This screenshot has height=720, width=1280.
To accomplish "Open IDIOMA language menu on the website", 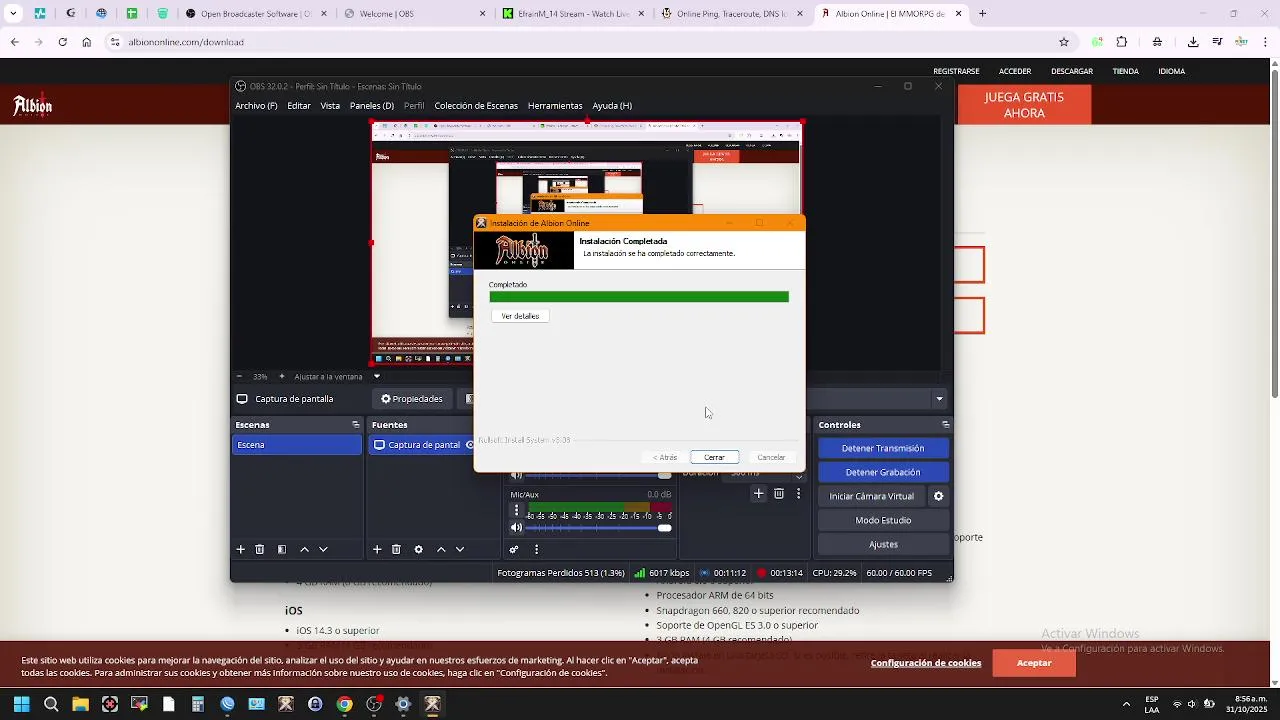I will [x=1172, y=71].
